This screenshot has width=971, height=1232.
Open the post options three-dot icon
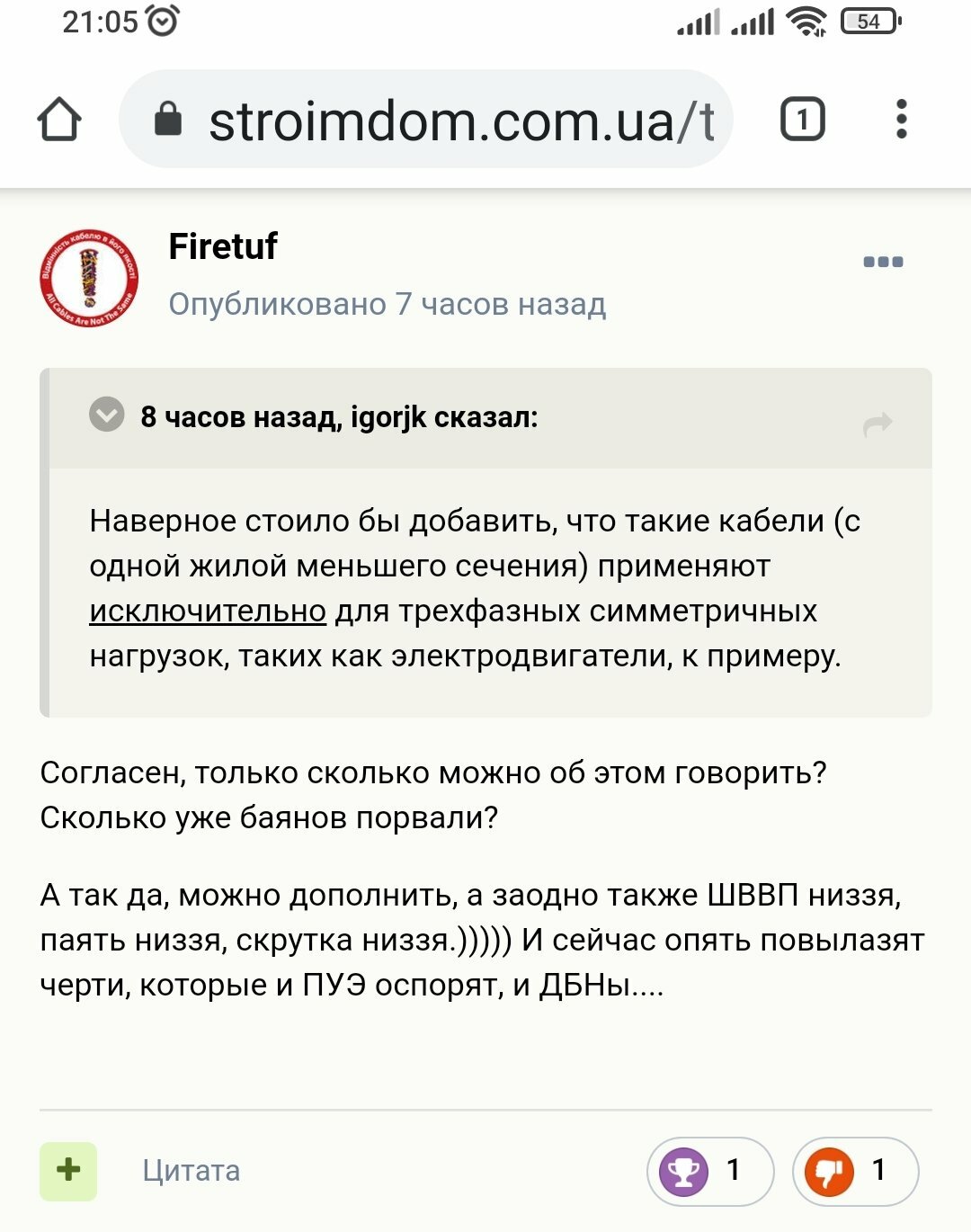pyautogui.click(x=883, y=262)
